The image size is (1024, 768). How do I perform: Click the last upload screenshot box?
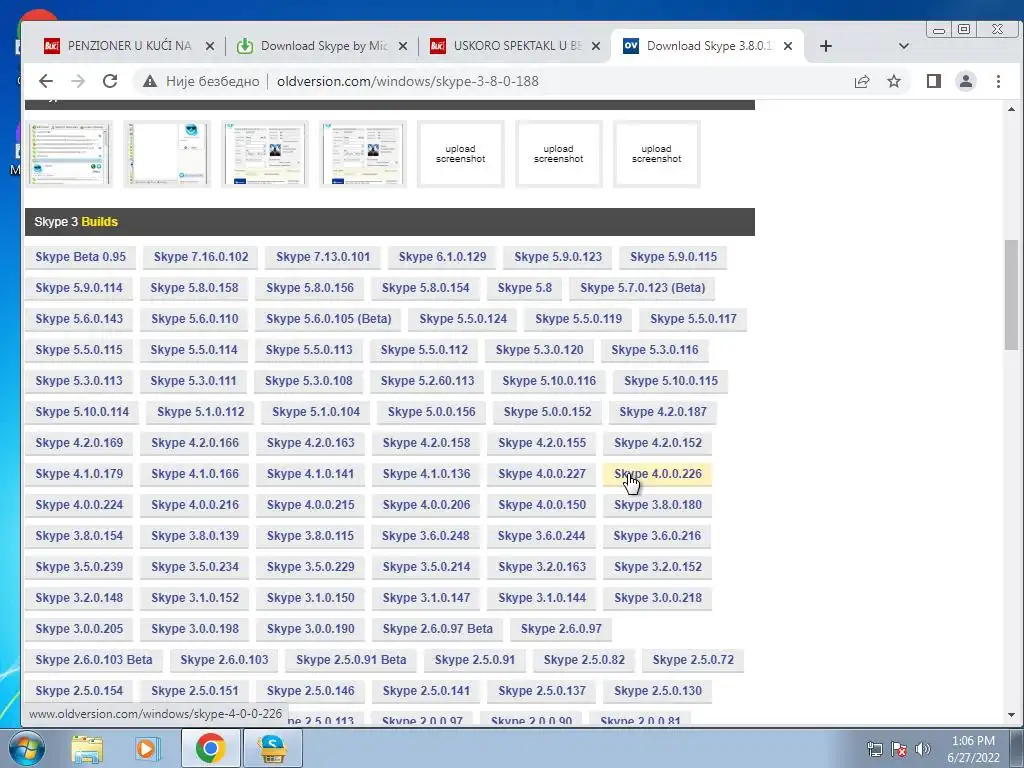(x=656, y=154)
